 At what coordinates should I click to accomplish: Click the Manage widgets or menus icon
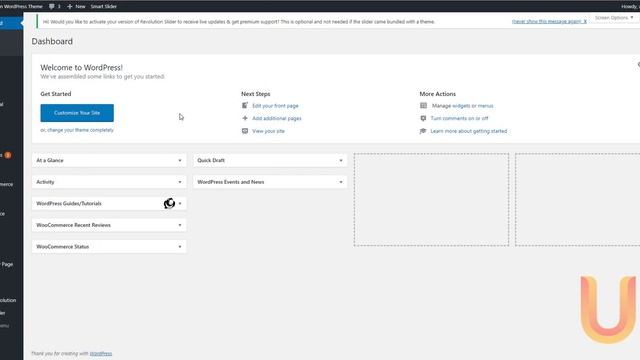(423, 105)
